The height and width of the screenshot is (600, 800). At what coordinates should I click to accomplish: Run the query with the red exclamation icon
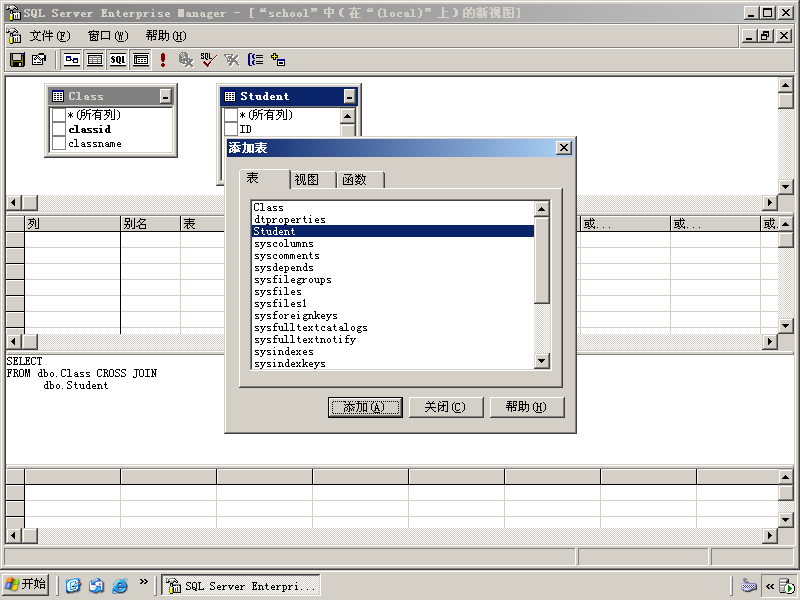coord(163,60)
